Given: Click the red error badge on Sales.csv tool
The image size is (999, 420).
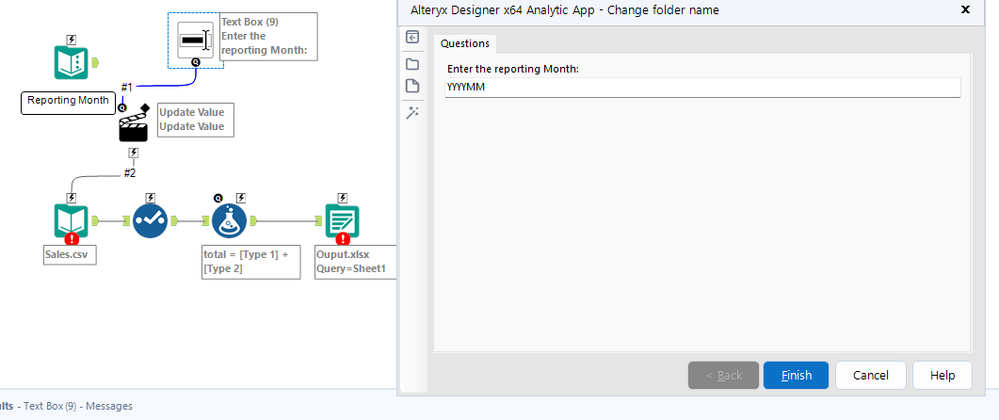Looking at the screenshot, I should [x=71, y=239].
